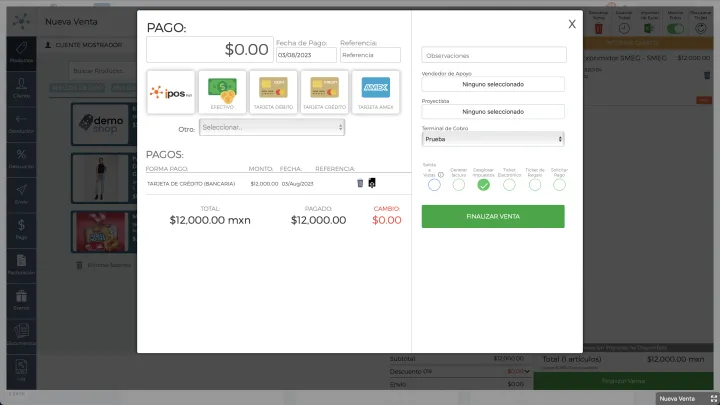Click the ipos pay payment icon
This screenshot has height=405, width=720.
170,92
